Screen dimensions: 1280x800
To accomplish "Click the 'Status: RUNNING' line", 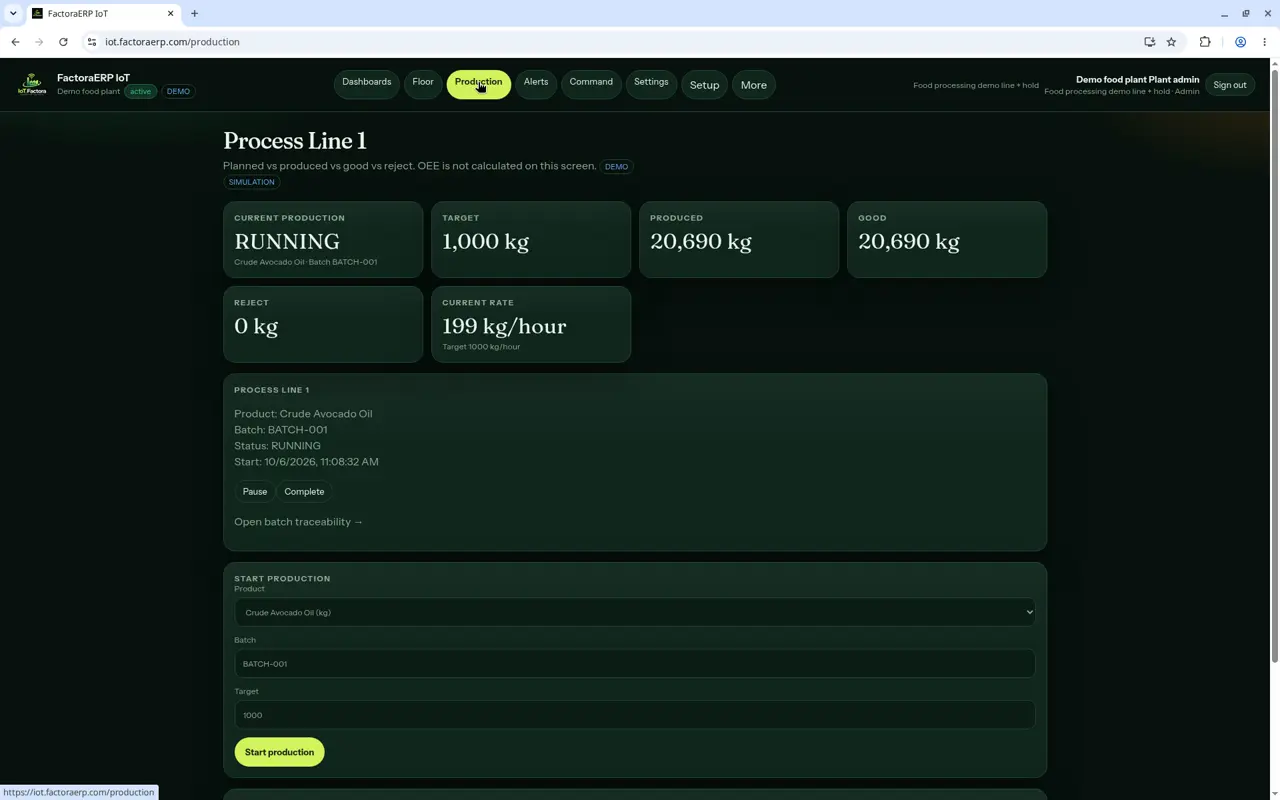I will [277, 446].
